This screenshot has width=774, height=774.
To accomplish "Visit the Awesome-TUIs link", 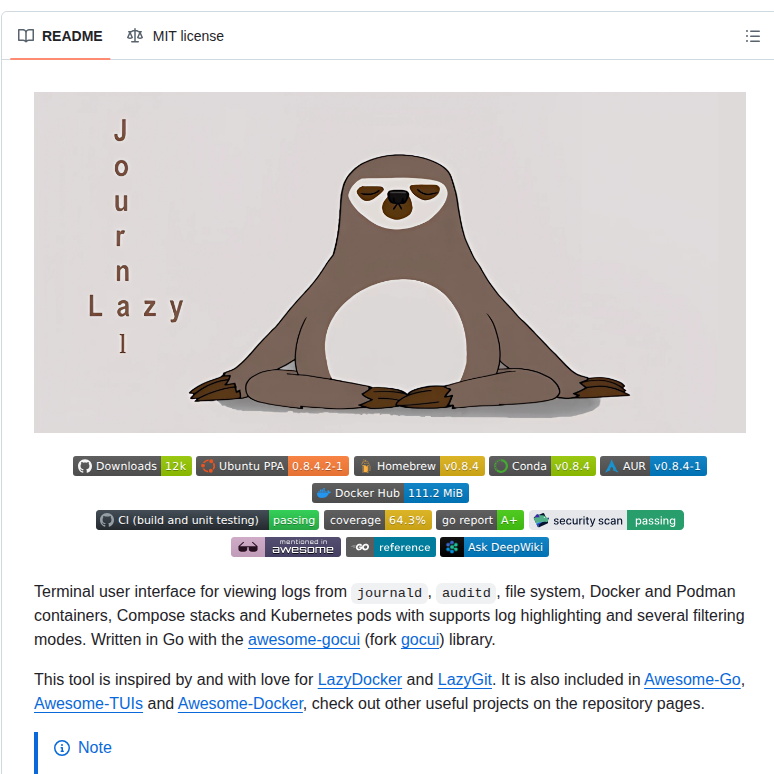I will [88, 703].
